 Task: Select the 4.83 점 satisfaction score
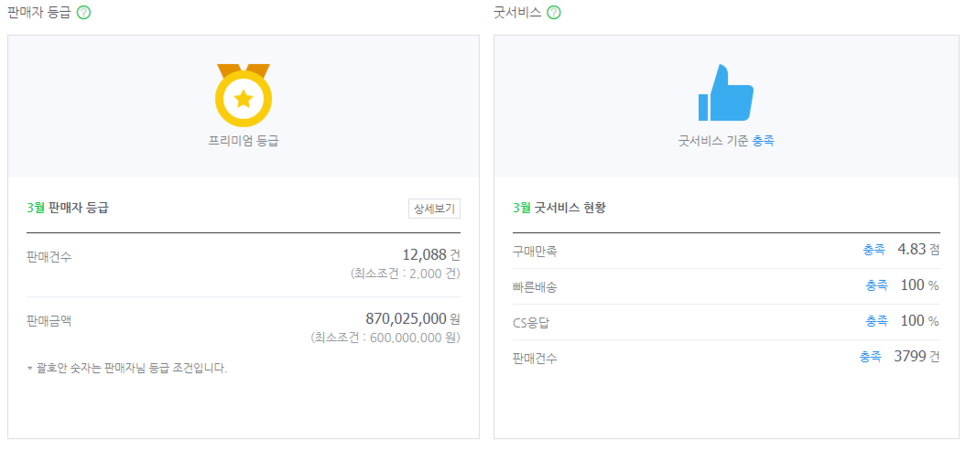(919, 250)
